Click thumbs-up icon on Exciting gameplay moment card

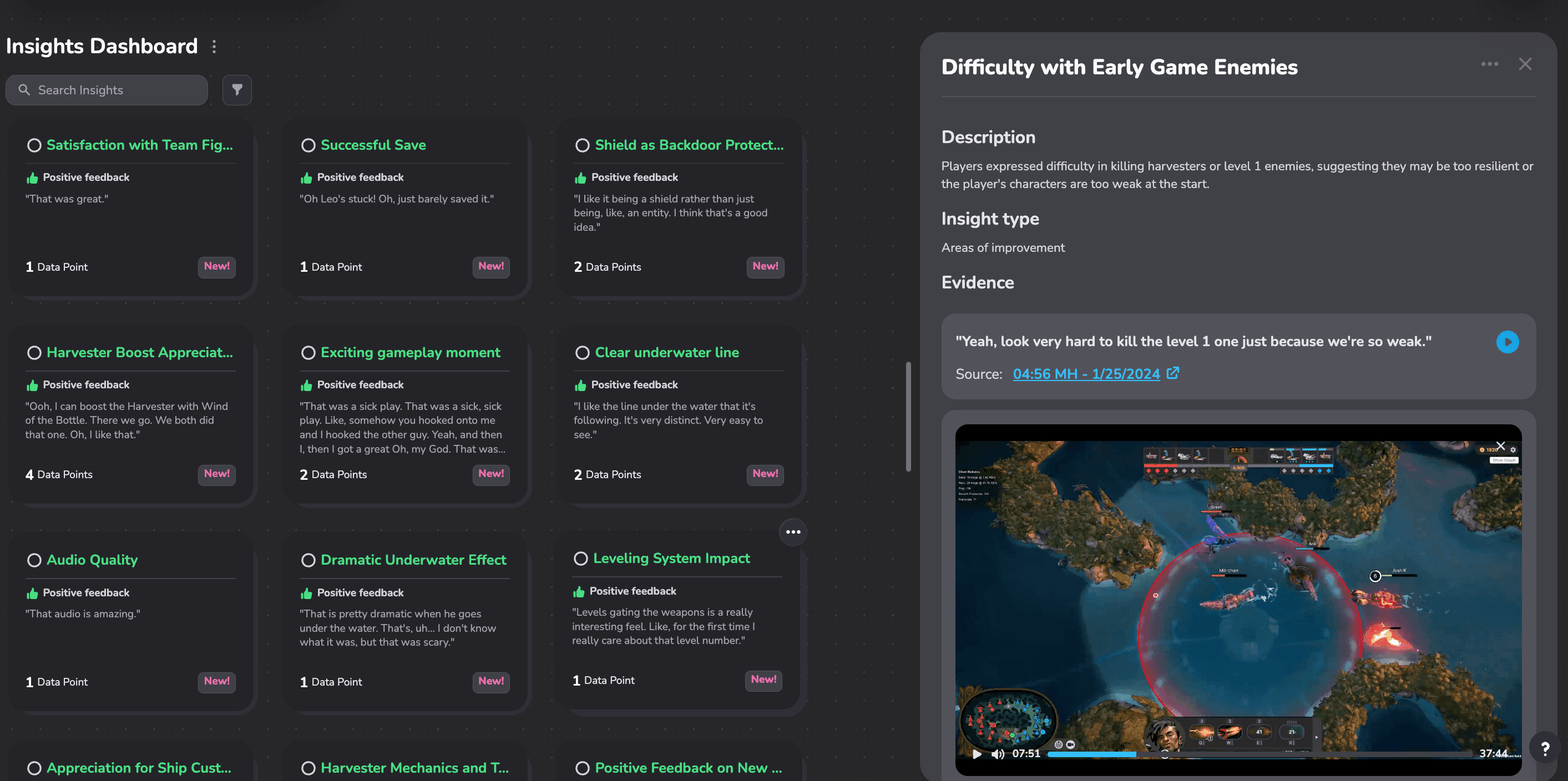306,386
